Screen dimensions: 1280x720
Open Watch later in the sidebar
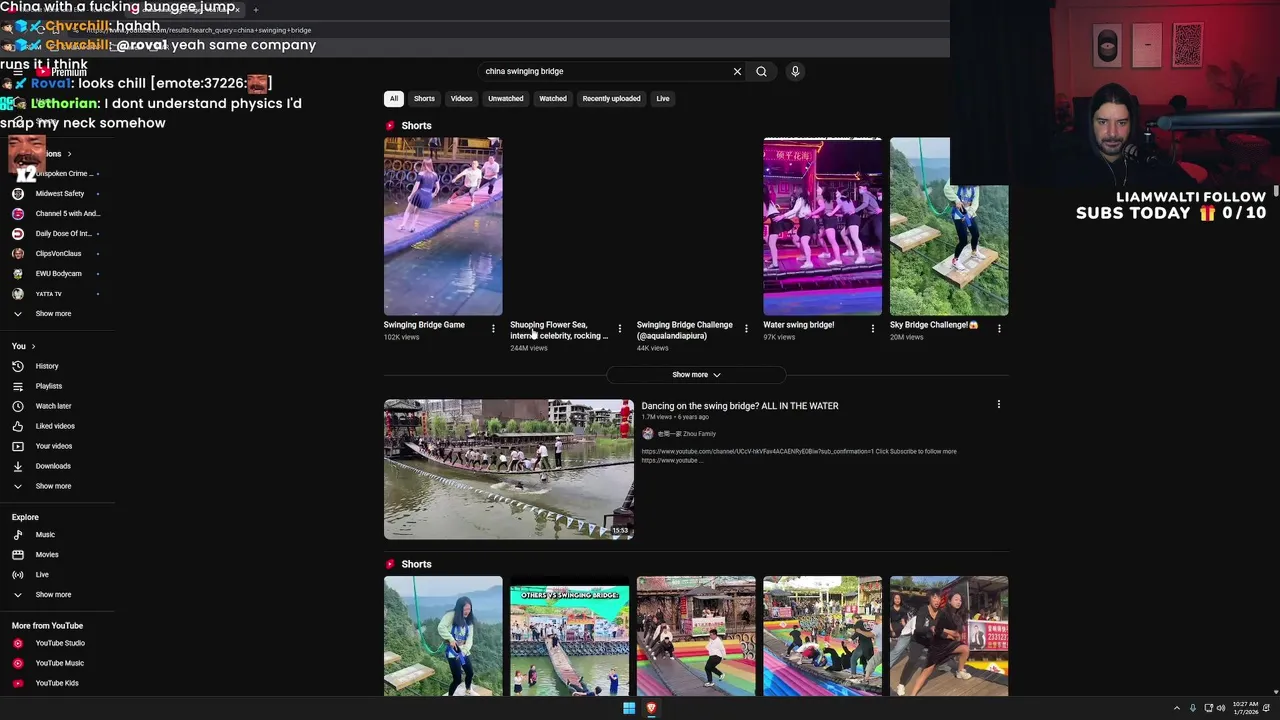(x=53, y=406)
